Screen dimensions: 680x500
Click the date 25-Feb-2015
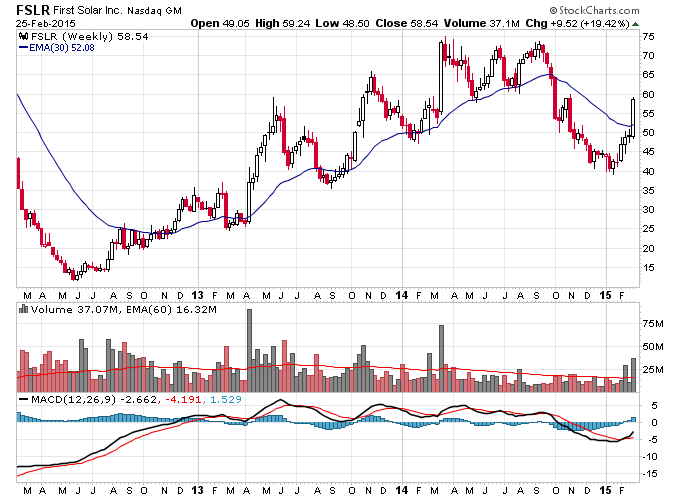(46, 23)
